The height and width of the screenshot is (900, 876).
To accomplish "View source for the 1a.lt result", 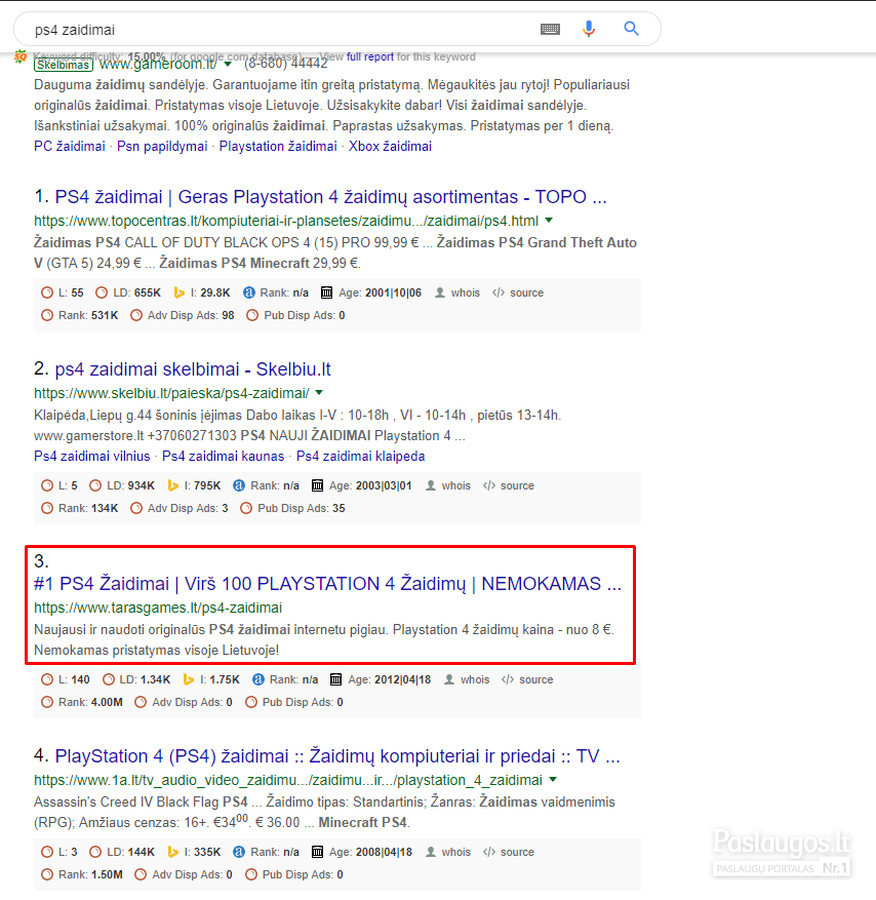I will coord(509,852).
